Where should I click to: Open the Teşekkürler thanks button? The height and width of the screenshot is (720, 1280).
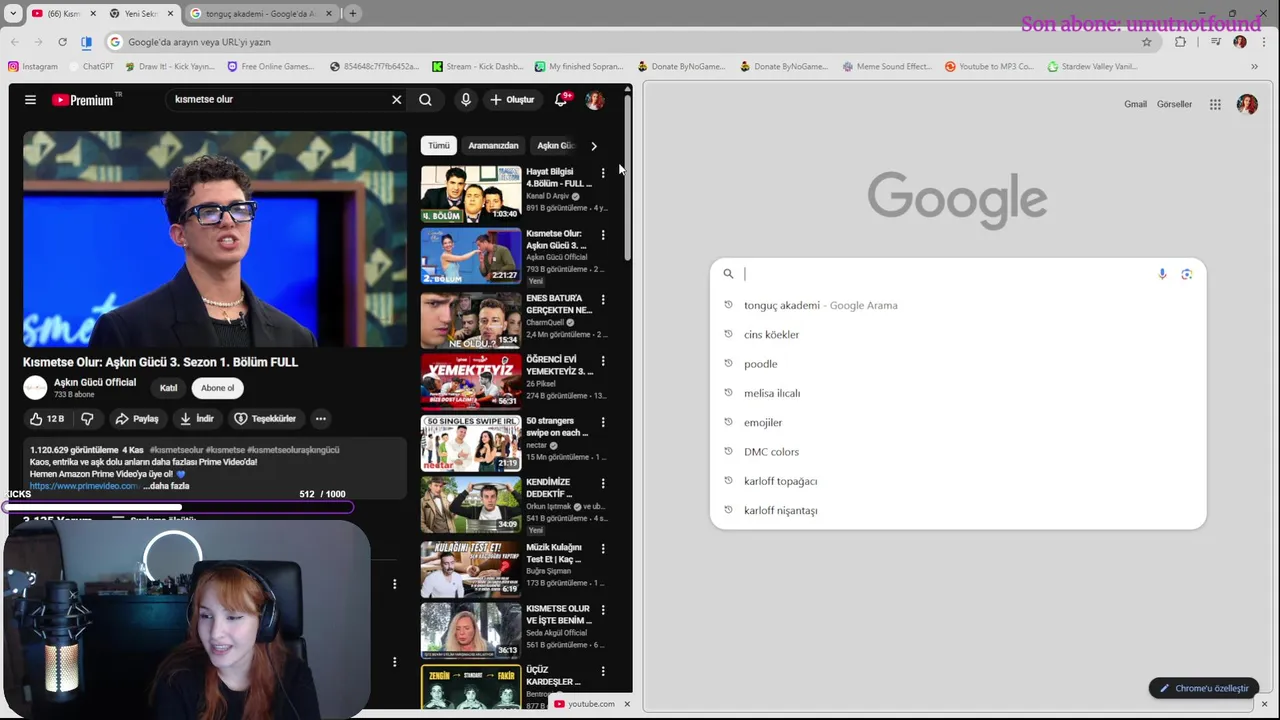click(x=265, y=419)
